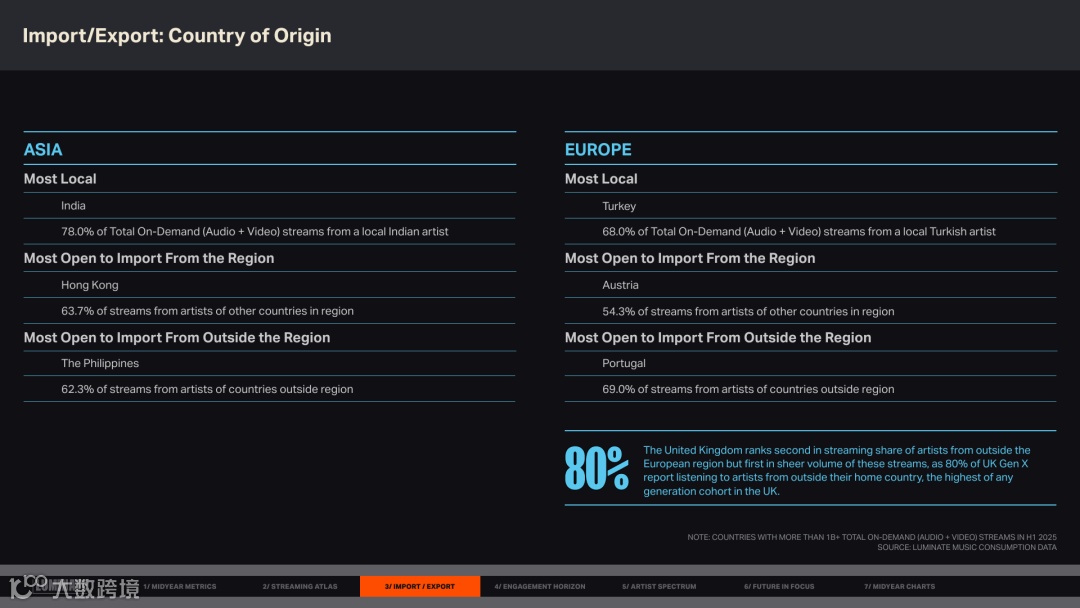This screenshot has width=1080, height=608.
Task: Click the Hong Kong entry row
Action: [90, 285]
